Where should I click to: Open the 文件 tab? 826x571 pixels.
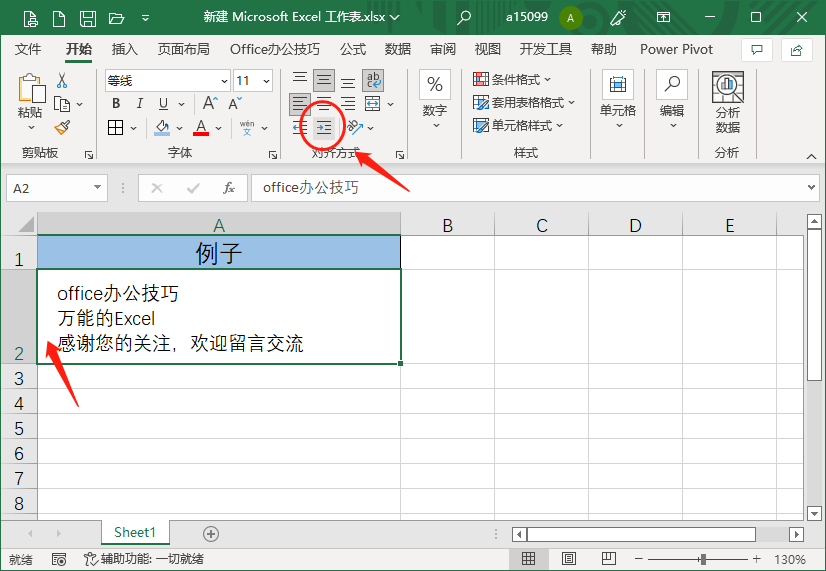(27, 50)
